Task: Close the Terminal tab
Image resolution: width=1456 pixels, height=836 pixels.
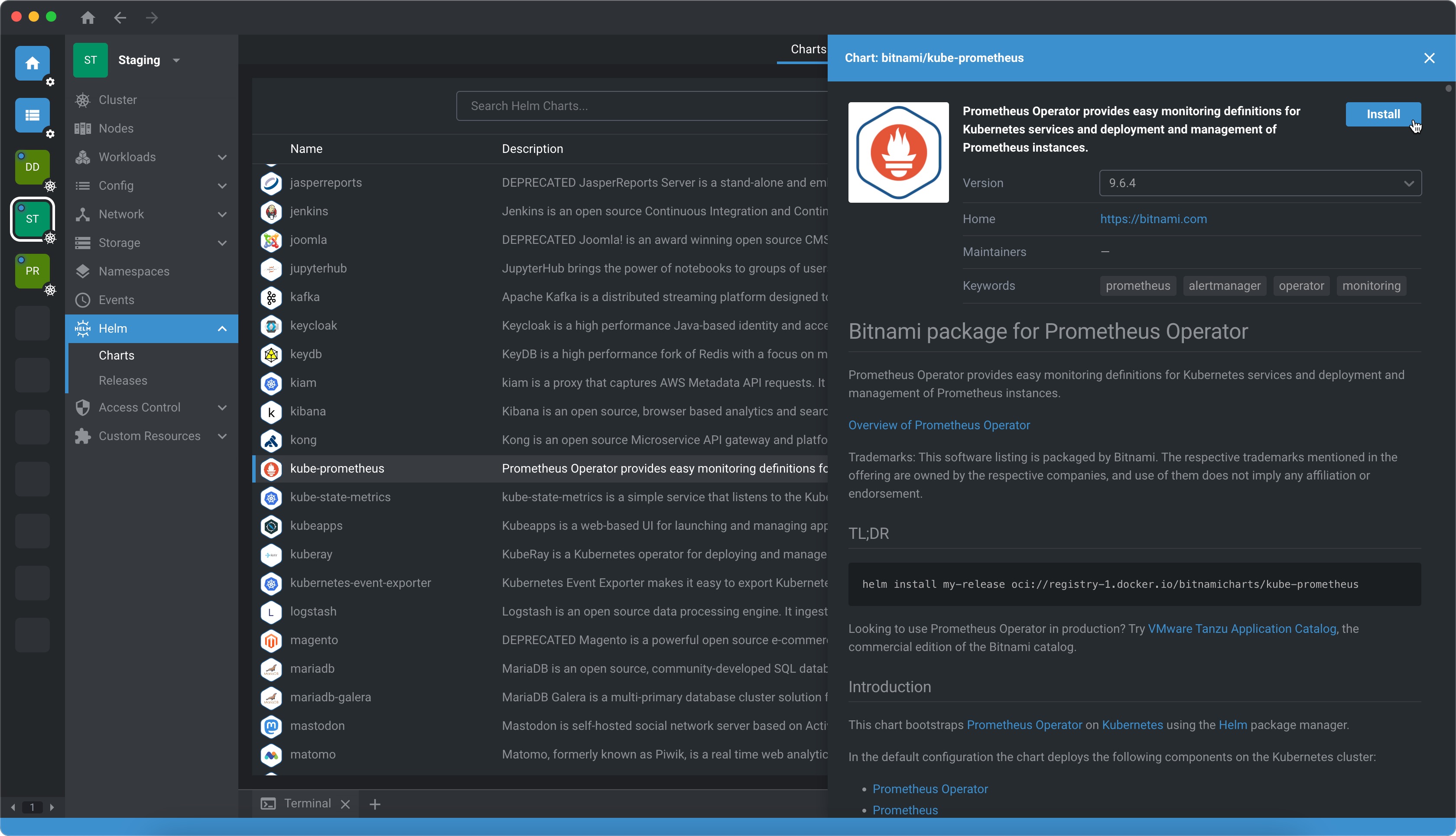Action: pos(345,804)
